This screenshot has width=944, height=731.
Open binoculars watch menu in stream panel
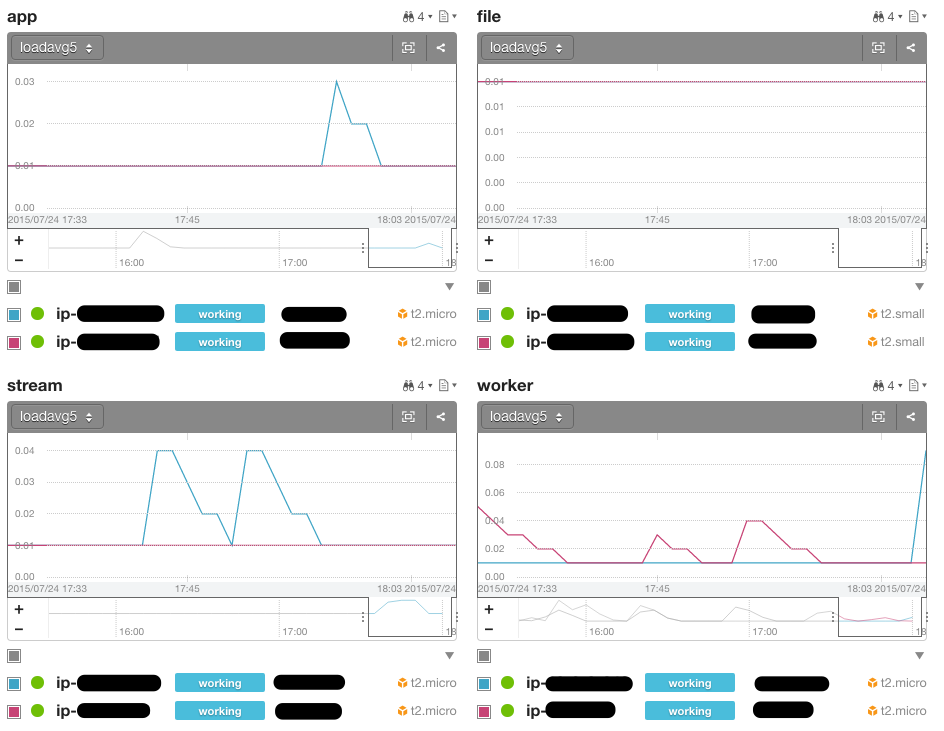[417, 385]
